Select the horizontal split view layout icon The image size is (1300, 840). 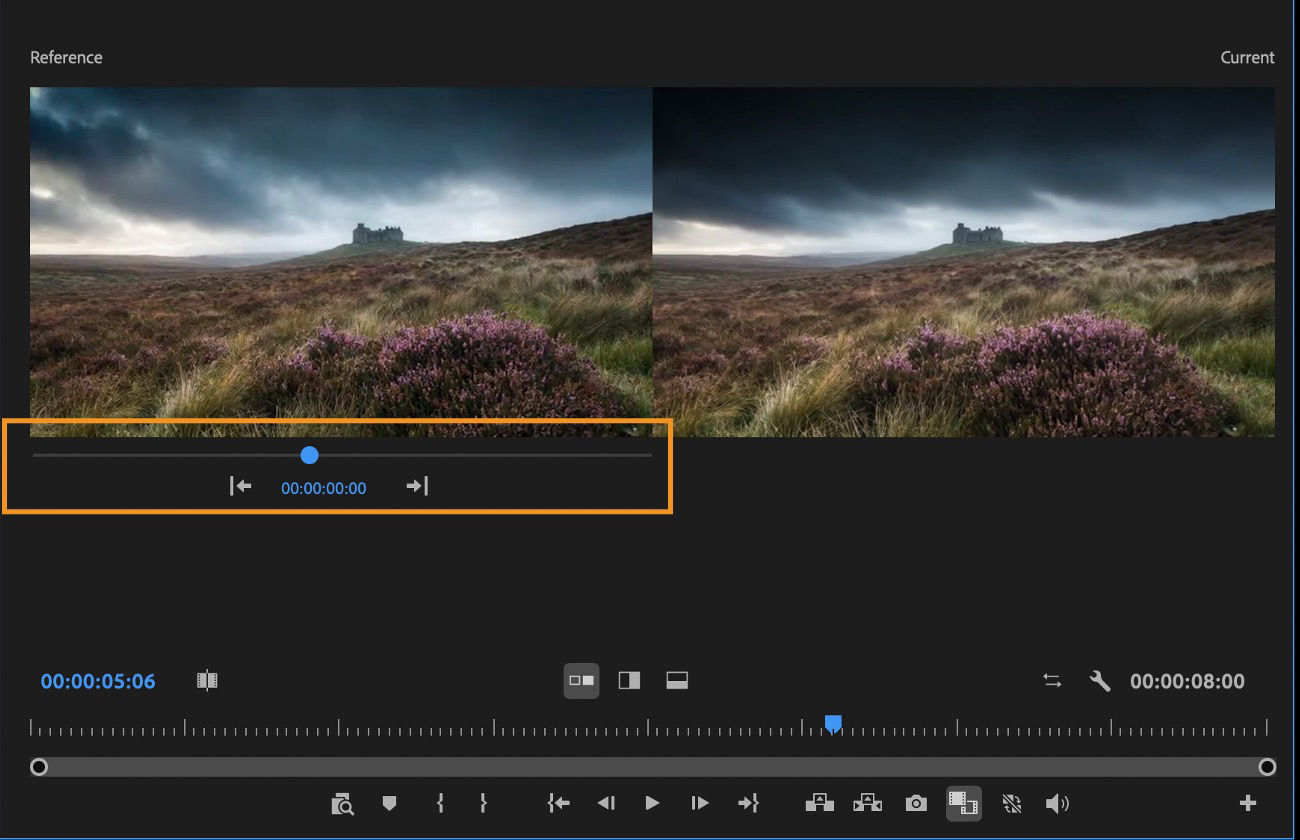tap(676, 680)
